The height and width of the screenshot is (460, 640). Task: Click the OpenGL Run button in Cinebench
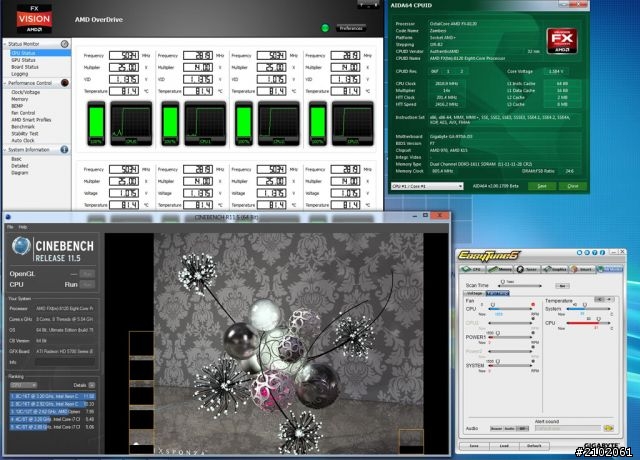(x=87, y=274)
